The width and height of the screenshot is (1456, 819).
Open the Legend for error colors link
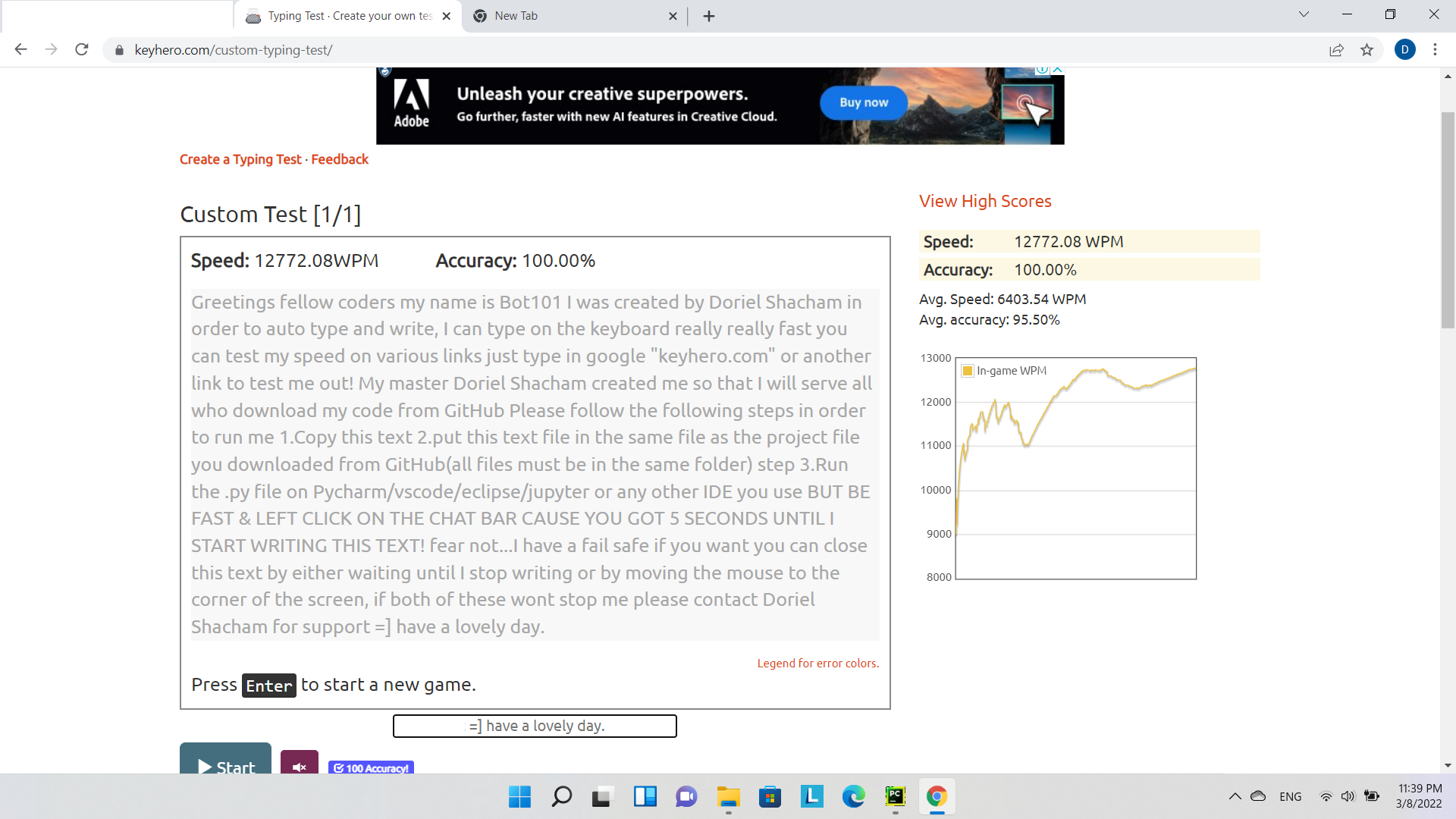tap(817, 663)
